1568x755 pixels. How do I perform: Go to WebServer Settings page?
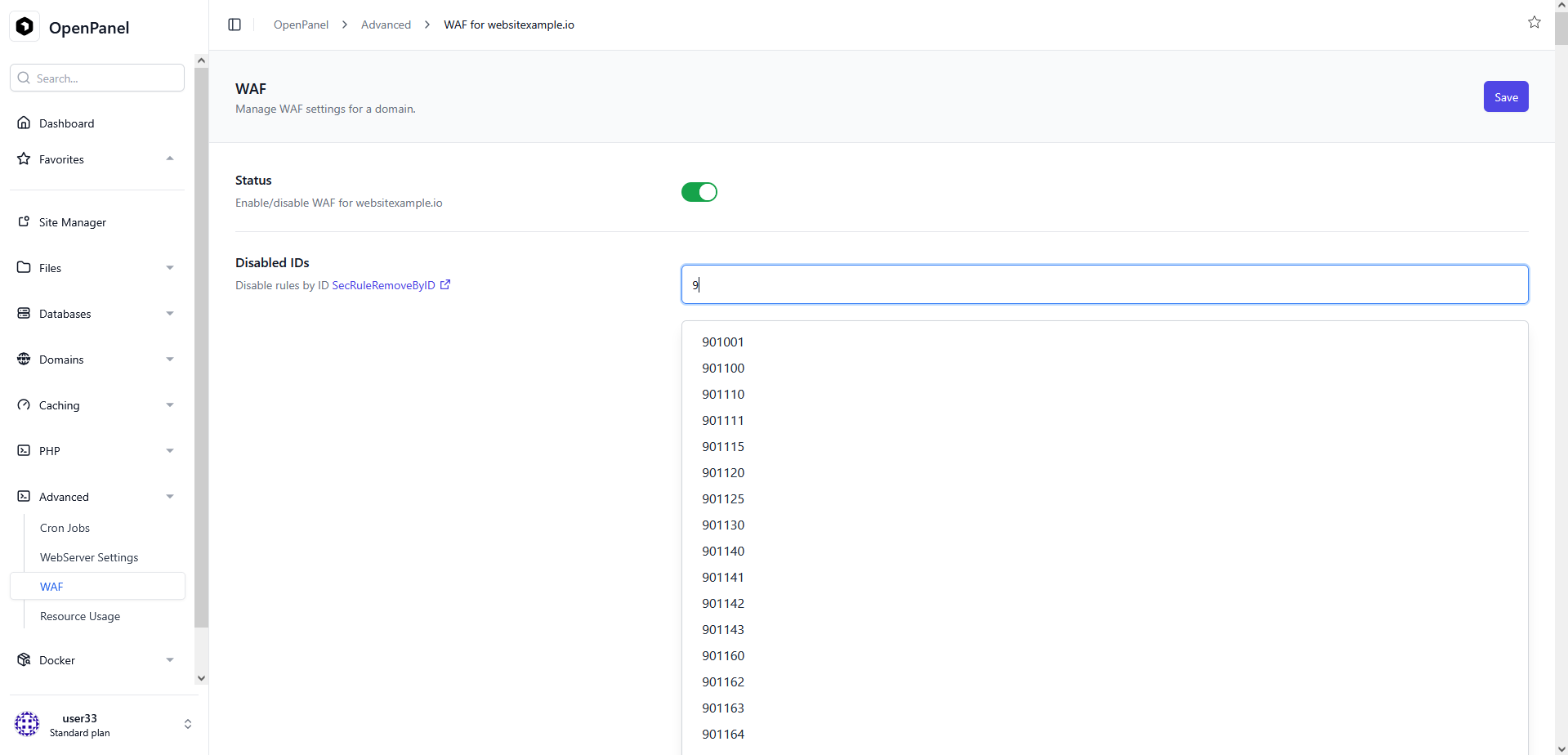tap(89, 557)
